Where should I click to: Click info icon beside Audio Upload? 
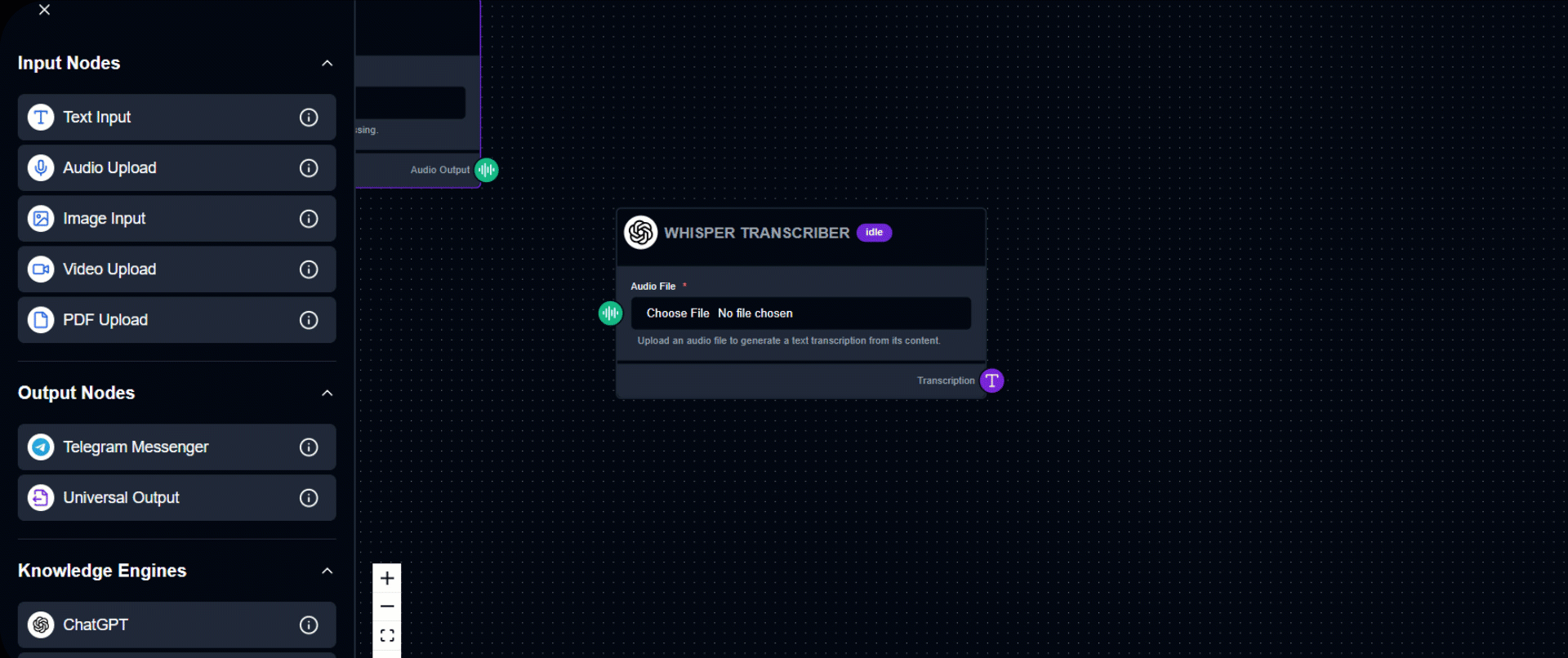(309, 168)
